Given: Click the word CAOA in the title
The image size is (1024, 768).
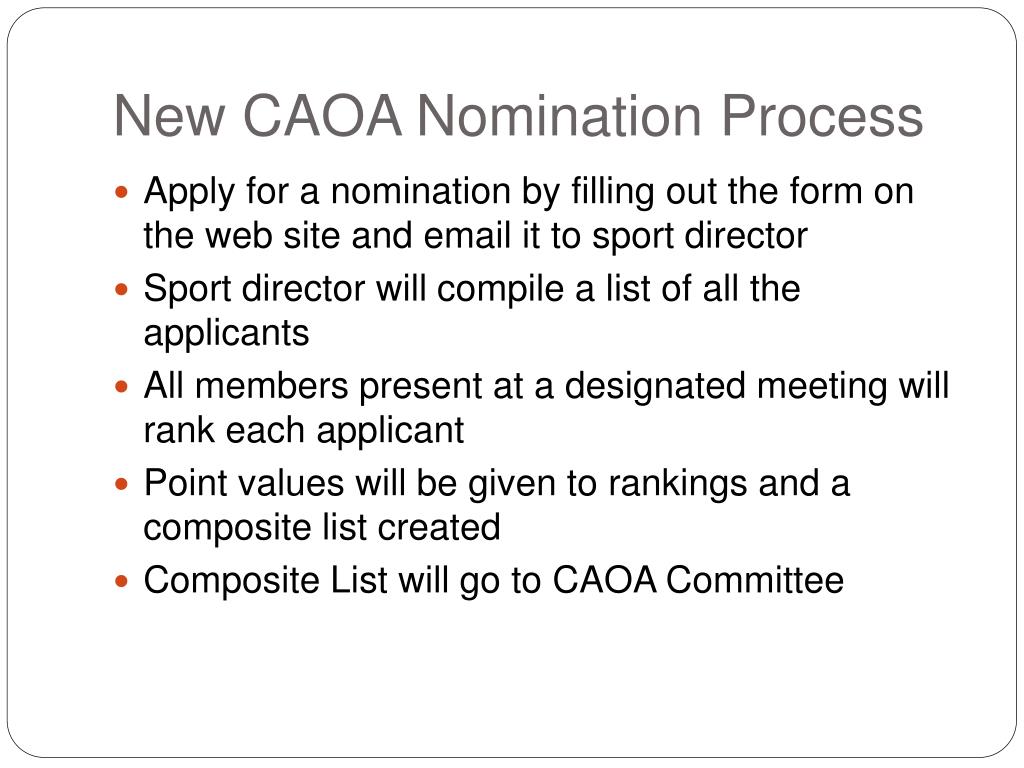Looking at the screenshot, I should 322,116.
